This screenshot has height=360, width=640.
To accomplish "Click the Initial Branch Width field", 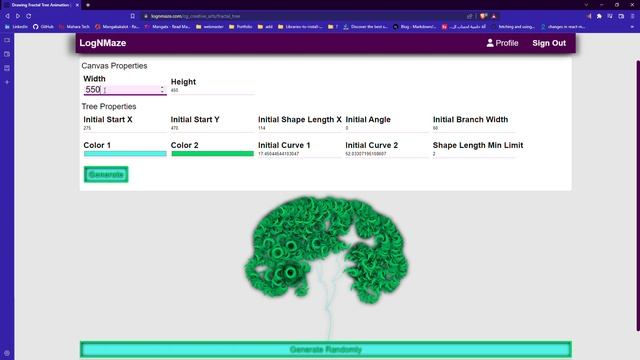I will (x=474, y=128).
